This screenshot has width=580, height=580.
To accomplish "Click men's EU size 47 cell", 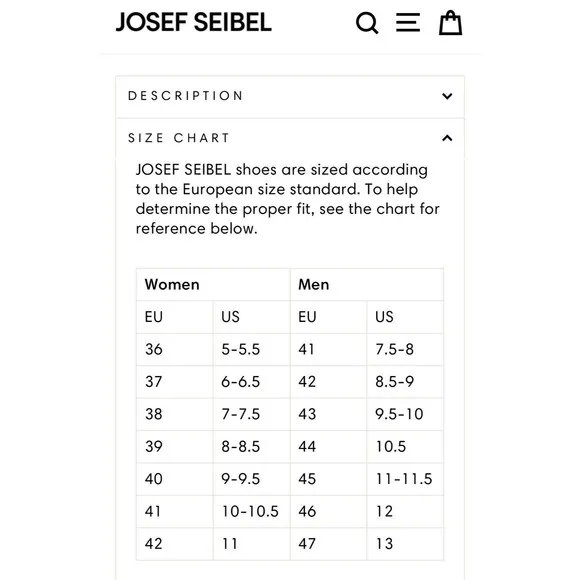I will [x=328, y=544].
